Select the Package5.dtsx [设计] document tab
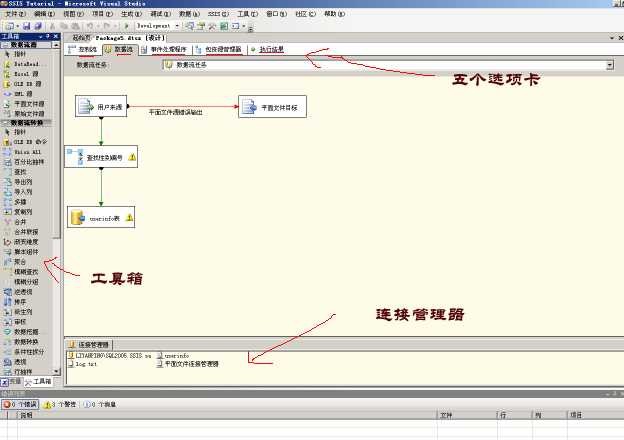Screen dimensions: 624x440 (x=129, y=38)
